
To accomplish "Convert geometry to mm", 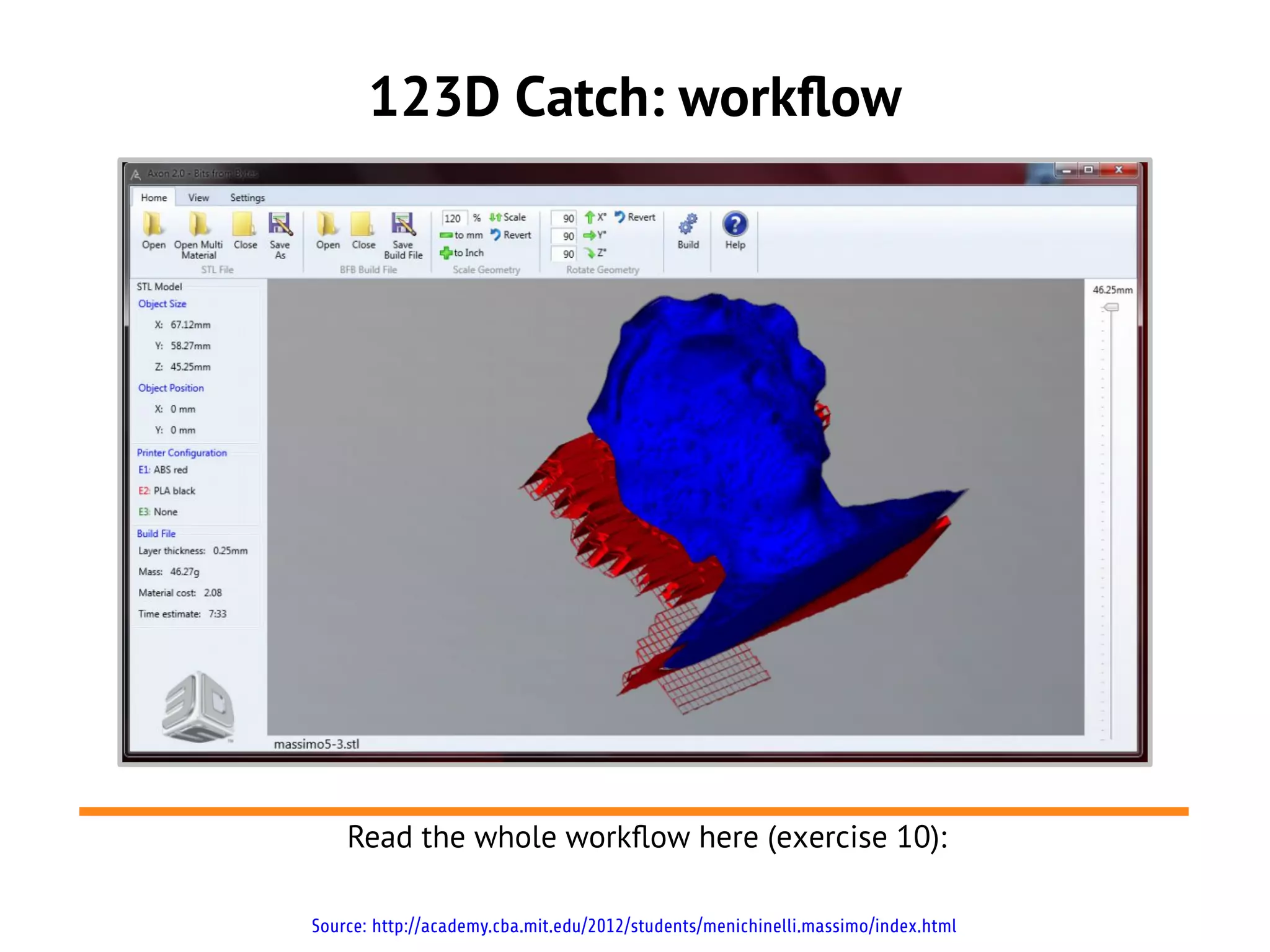I will (x=461, y=236).
